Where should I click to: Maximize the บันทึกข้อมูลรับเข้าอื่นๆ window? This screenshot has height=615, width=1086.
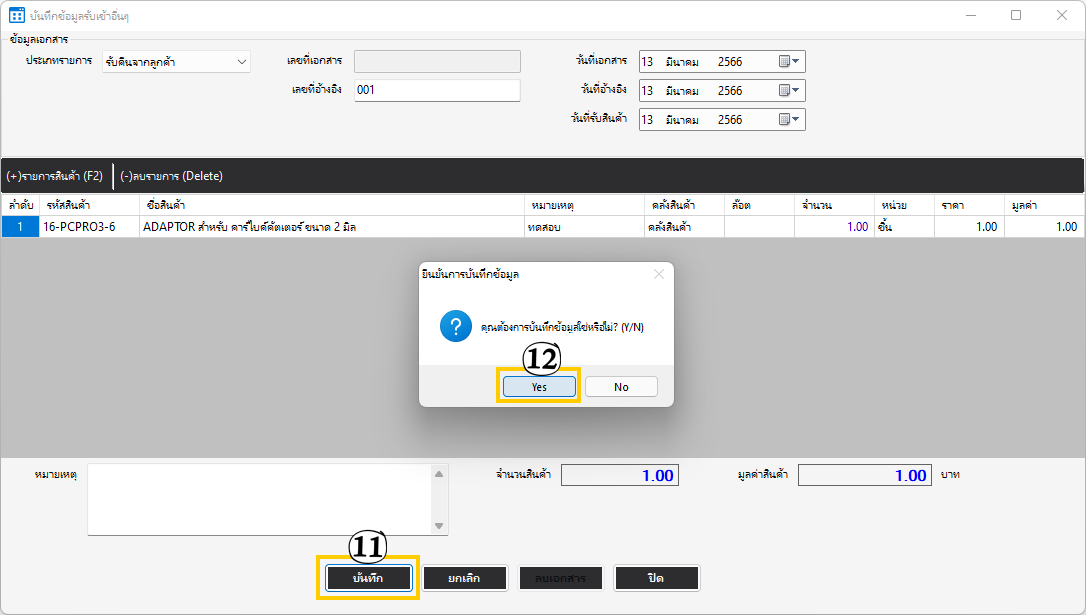pos(1016,15)
